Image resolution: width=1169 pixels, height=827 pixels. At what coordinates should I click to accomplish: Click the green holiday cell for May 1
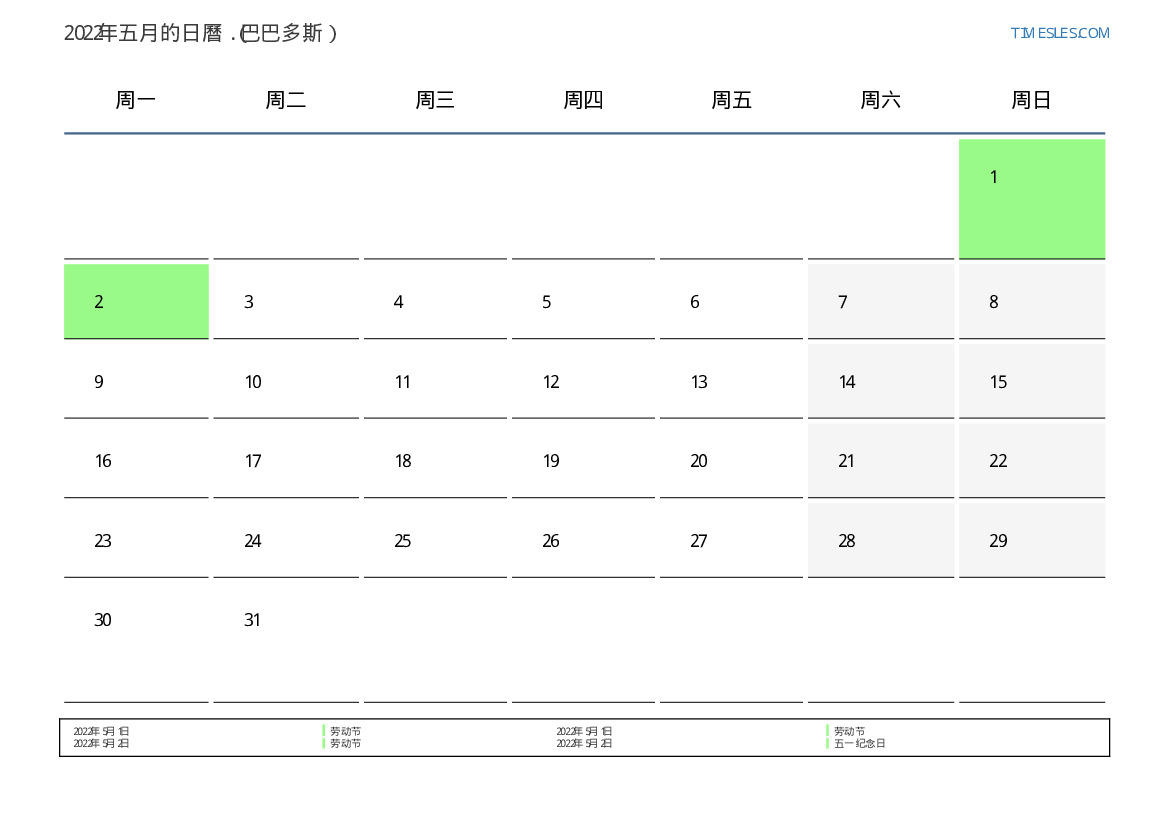[1032, 198]
